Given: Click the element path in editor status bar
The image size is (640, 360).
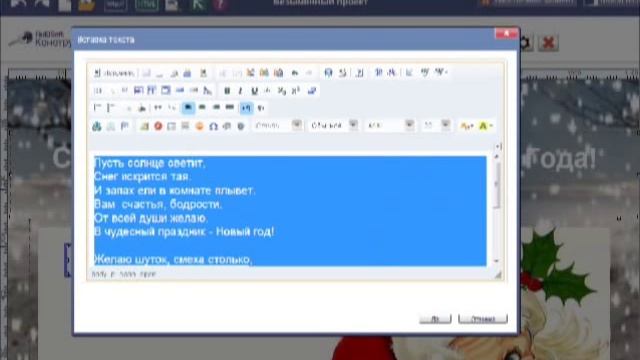Looking at the screenshot, I should click(124, 274).
